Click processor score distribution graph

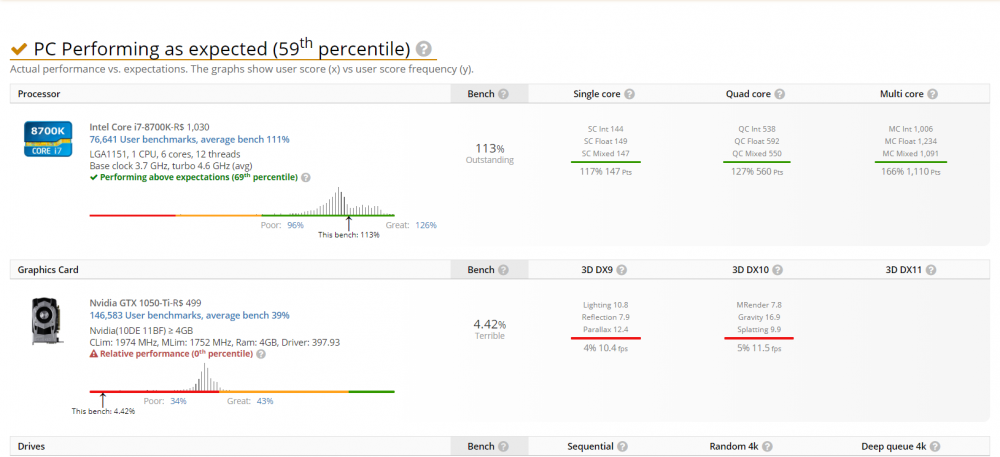pyautogui.click(x=242, y=203)
